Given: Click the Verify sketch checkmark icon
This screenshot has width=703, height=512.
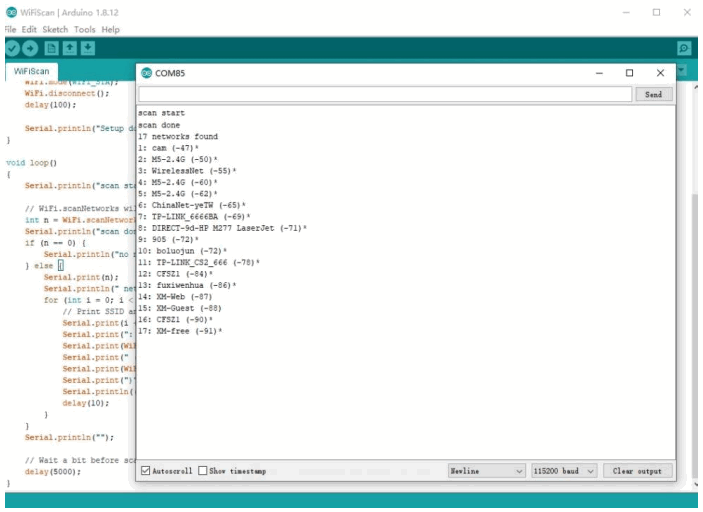Looking at the screenshot, I should (x=12, y=48).
